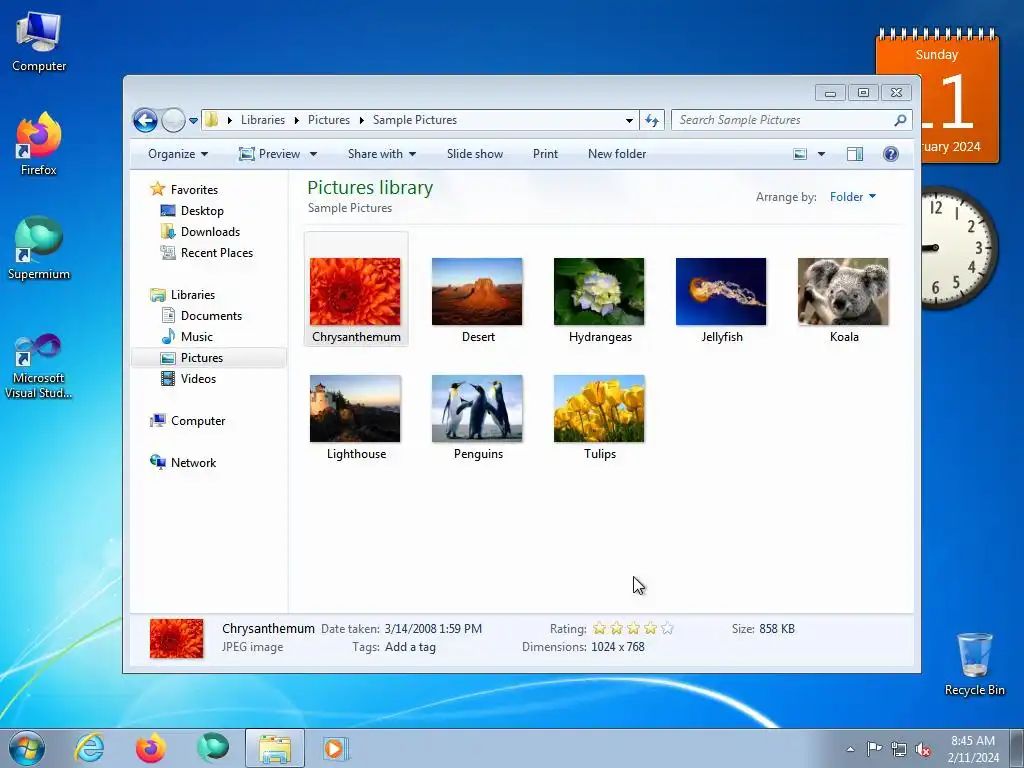
Task: Open Firefox from the taskbar
Action: [x=150, y=748]
